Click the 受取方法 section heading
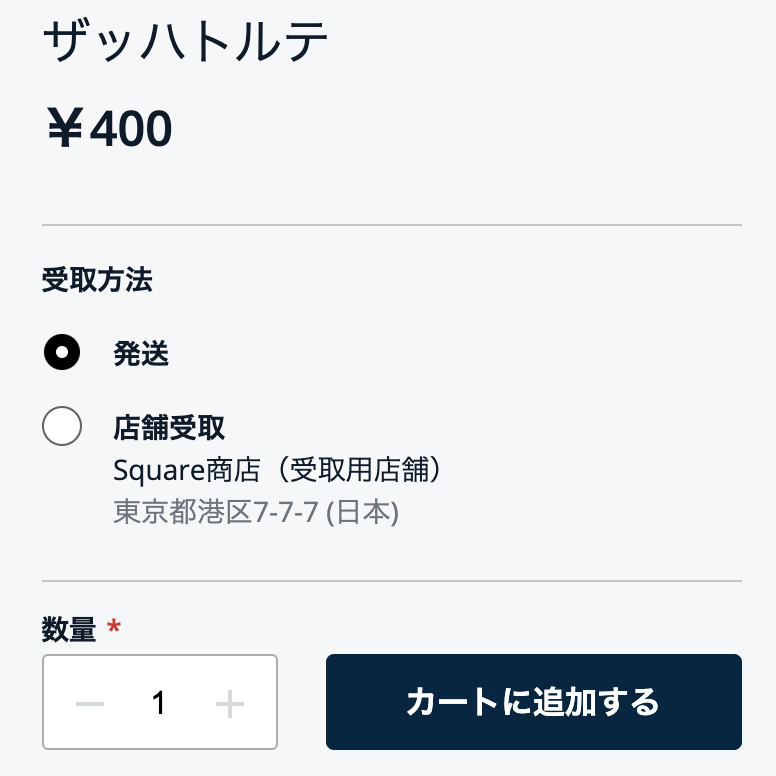 pyautogui.click(x=97, y=280)
